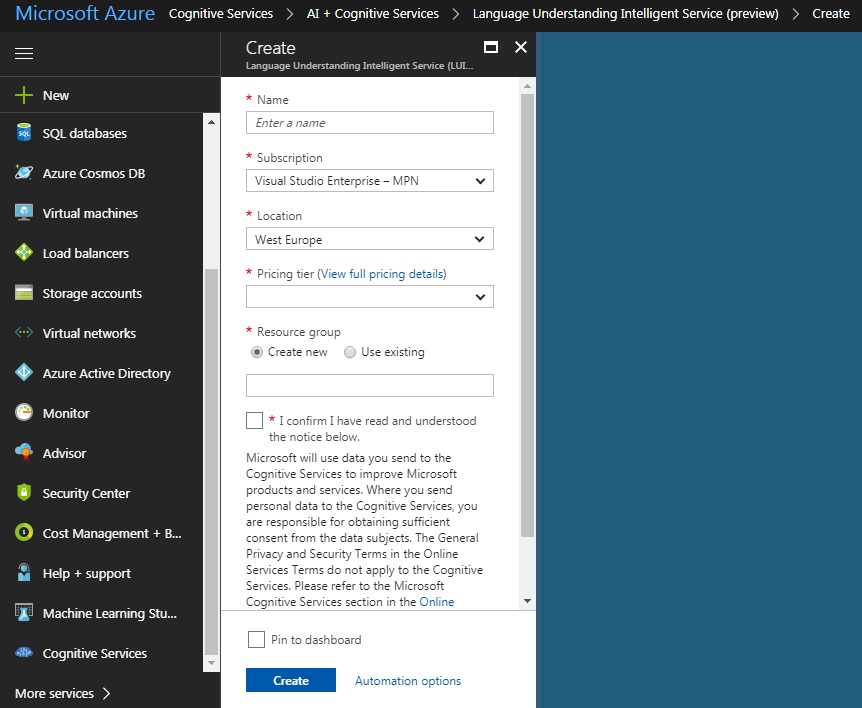Click the Storage accounts icon
Viewport: 862px width, 708px height.
pos(24,293)
